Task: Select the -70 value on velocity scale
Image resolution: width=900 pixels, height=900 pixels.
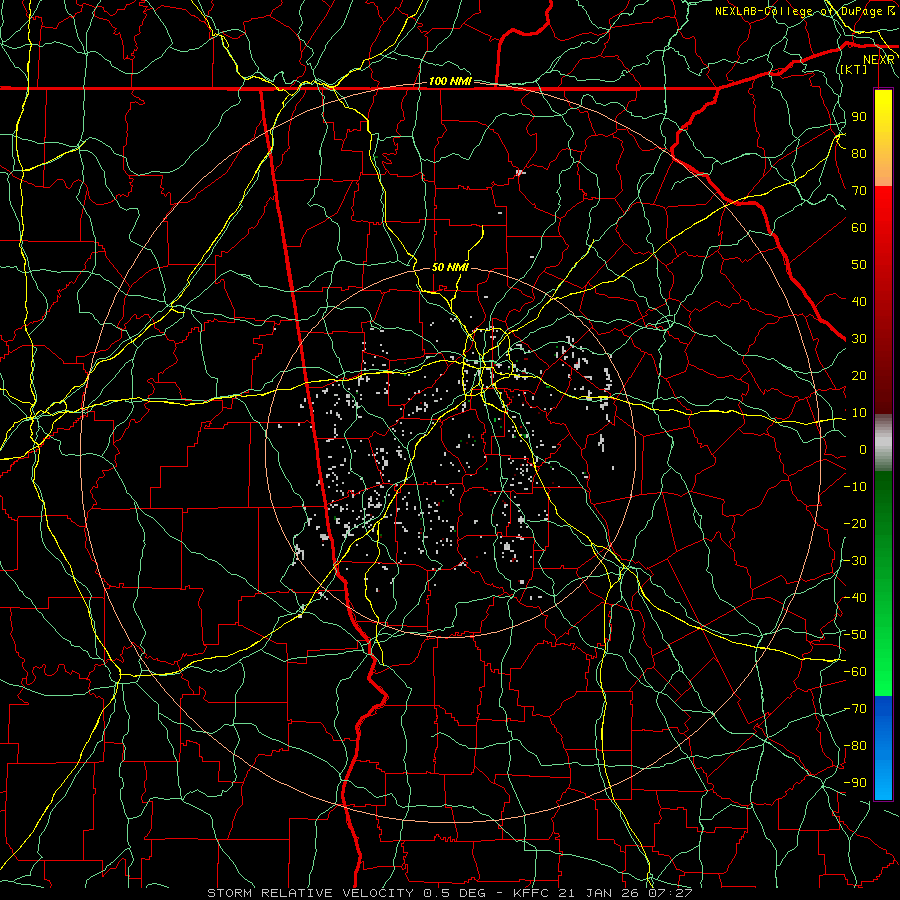Action: point(855,709)
